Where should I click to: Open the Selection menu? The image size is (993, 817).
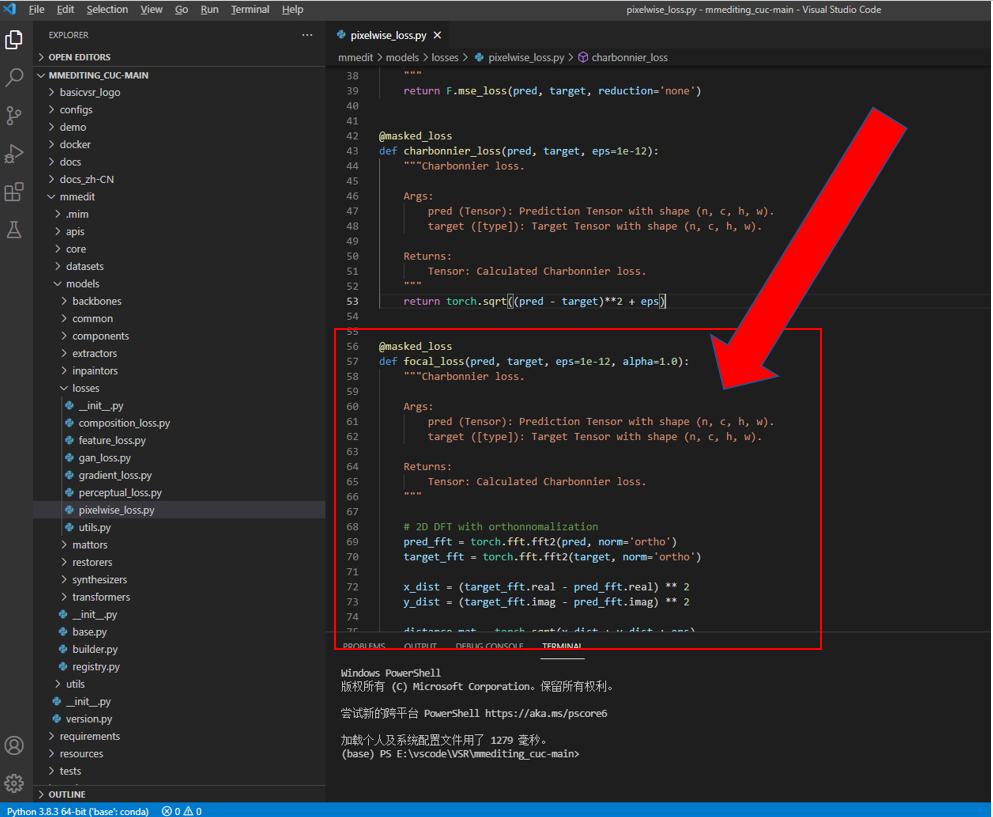point(107,10)
